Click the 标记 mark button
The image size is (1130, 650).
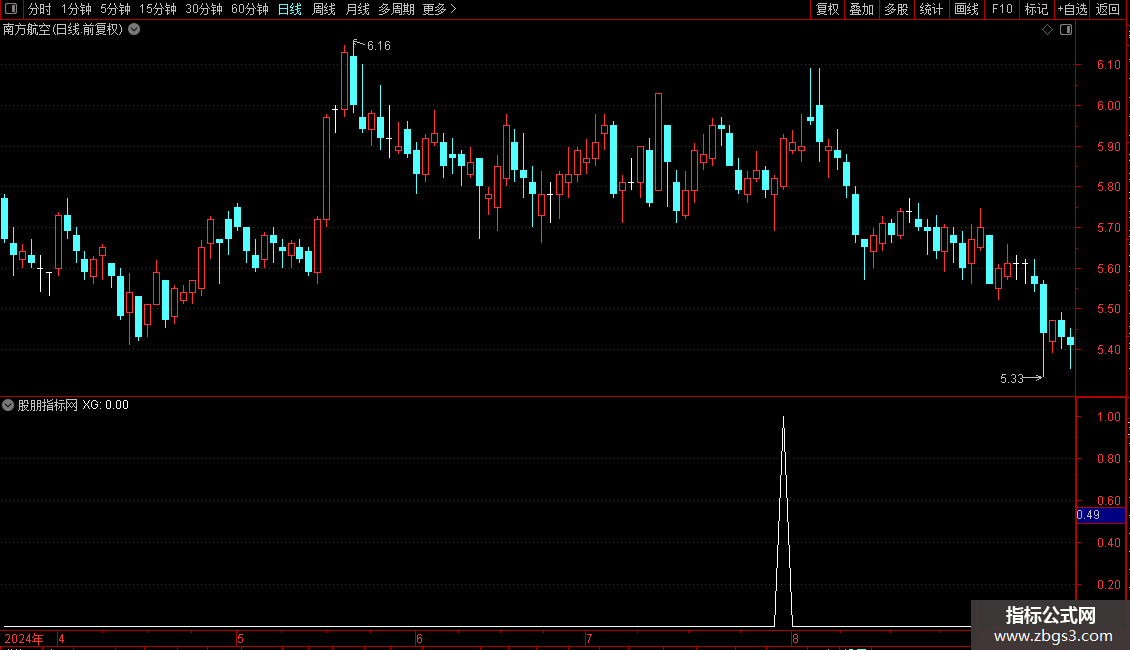[x=1036, y=9]
